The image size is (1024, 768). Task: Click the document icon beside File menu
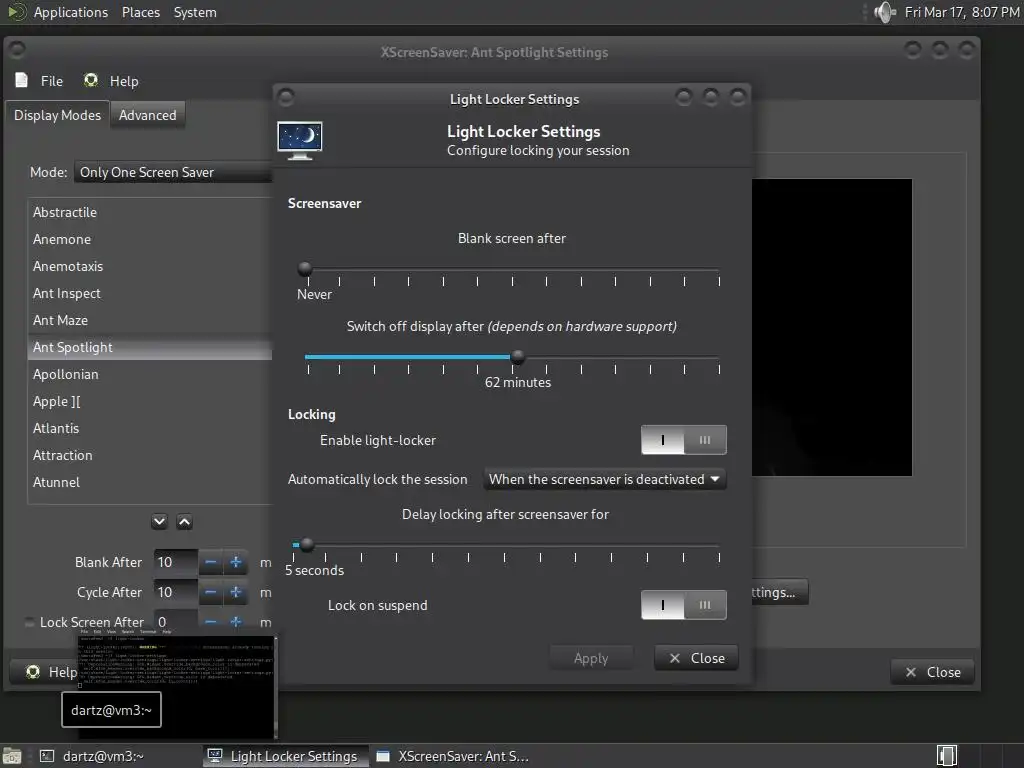22,80
